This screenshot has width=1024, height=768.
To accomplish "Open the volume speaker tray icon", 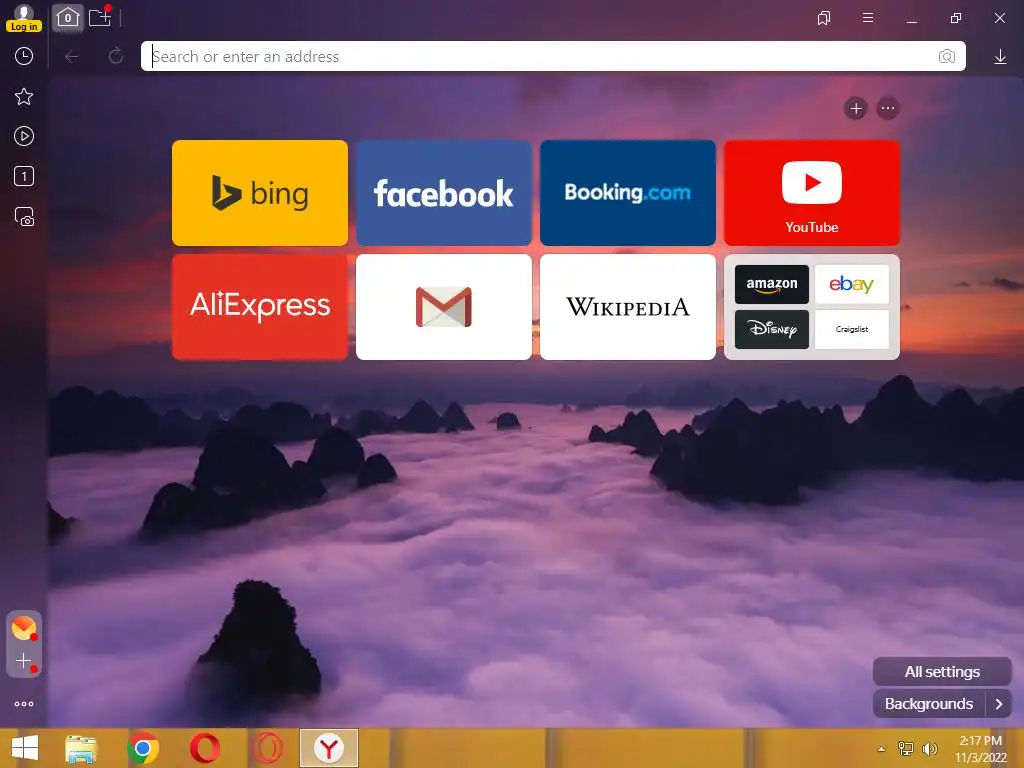I will pyautogui.click(x=929, y=748).
